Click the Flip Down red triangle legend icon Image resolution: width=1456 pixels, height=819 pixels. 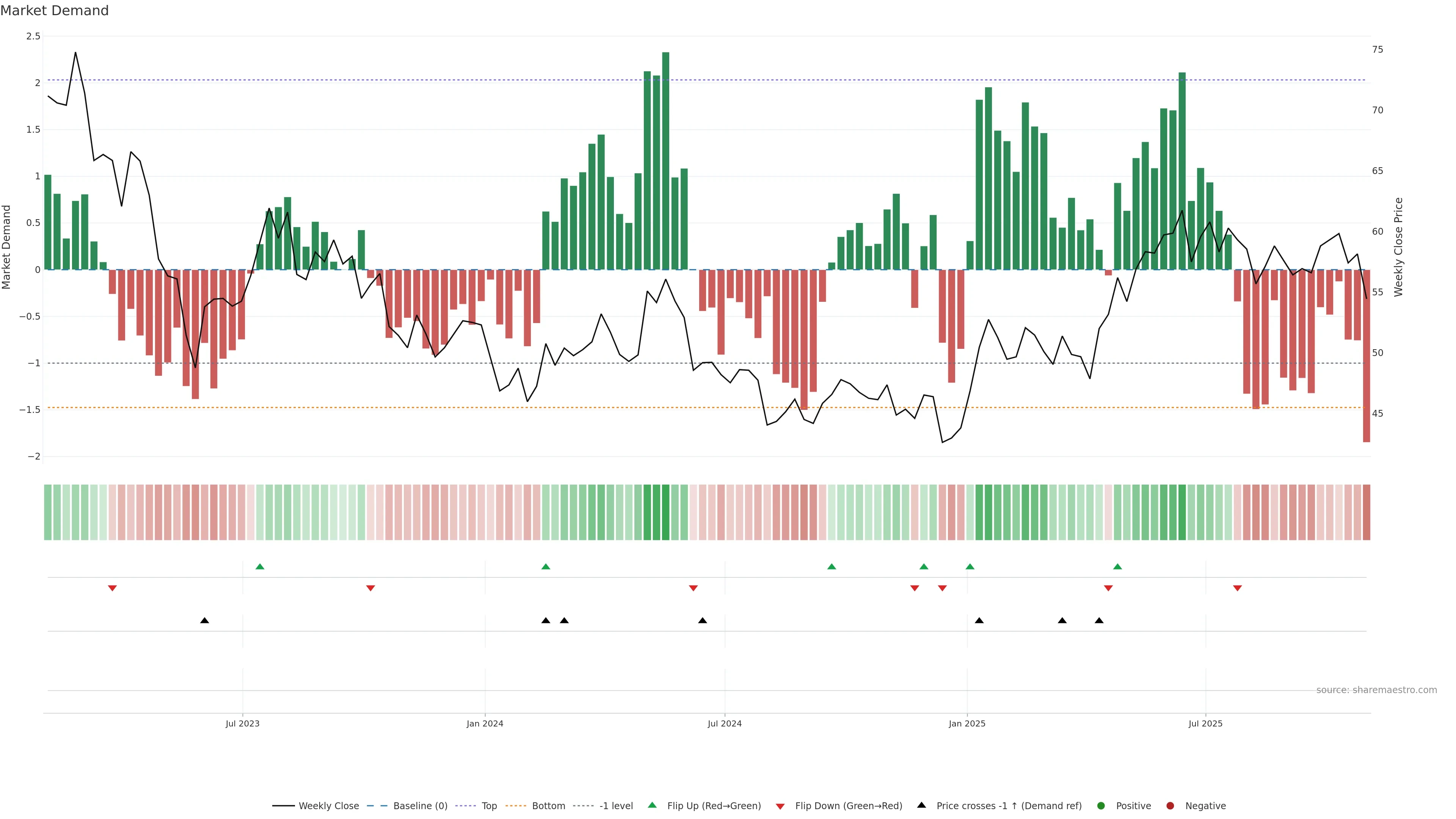780,806
